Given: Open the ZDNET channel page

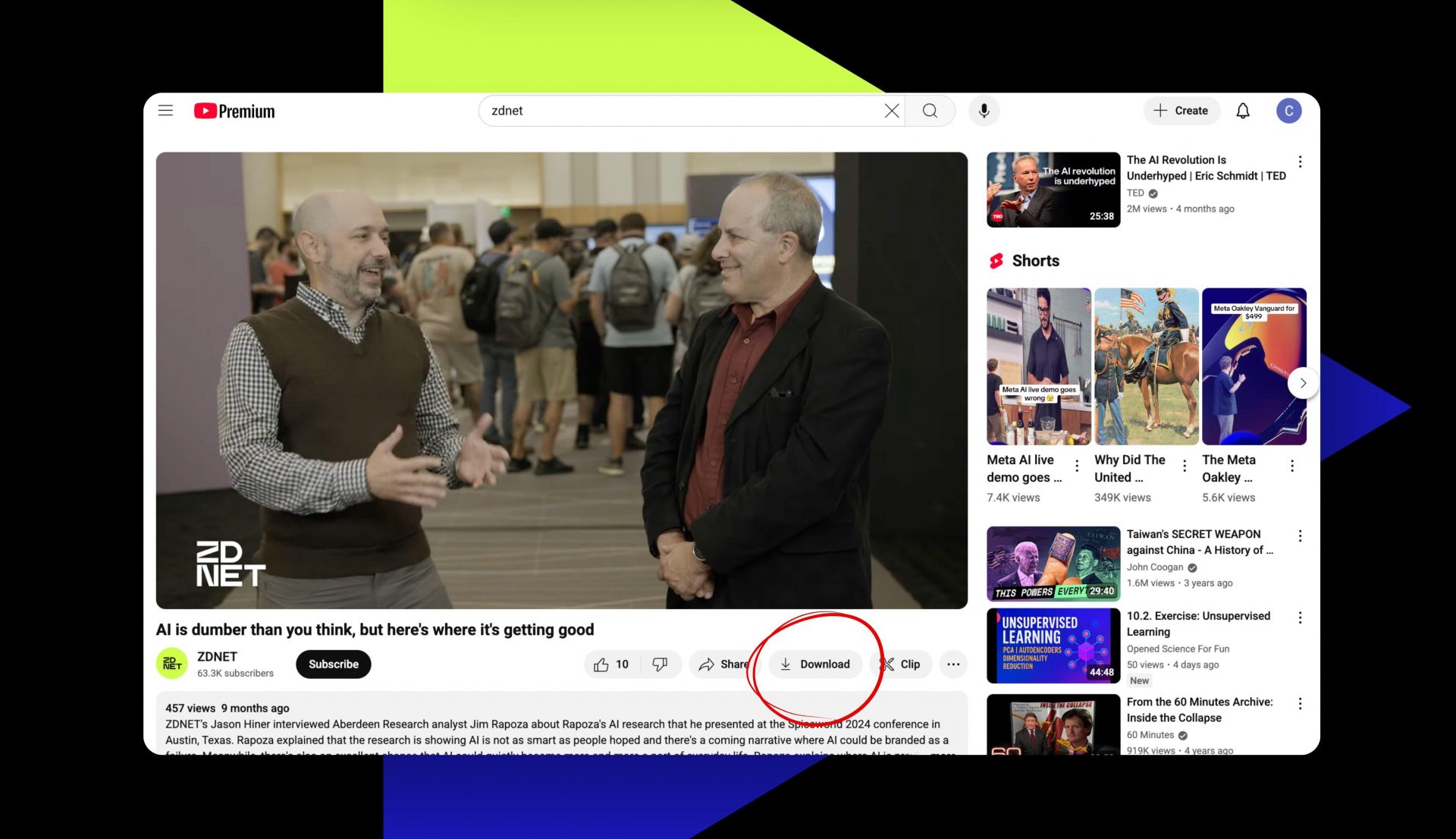Looking at the screenshot, I should [x=217, y=656].
